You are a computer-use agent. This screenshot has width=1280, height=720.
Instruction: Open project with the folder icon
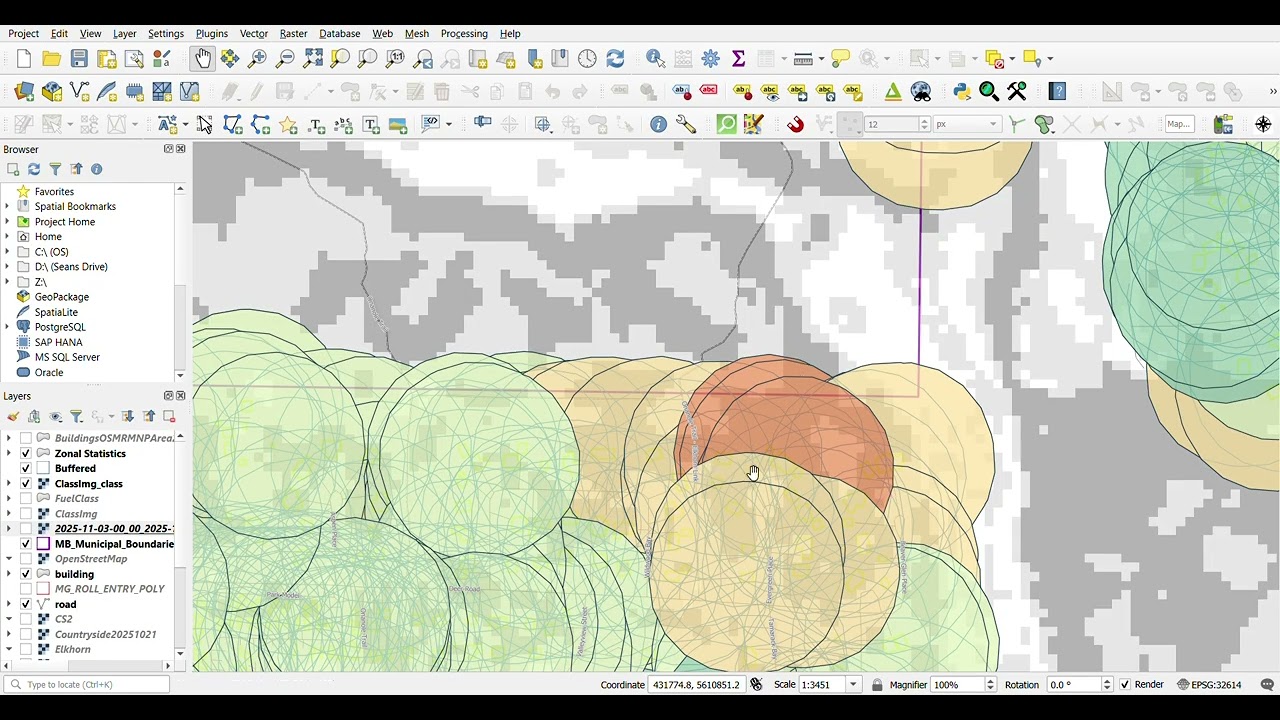click(51, 59)
